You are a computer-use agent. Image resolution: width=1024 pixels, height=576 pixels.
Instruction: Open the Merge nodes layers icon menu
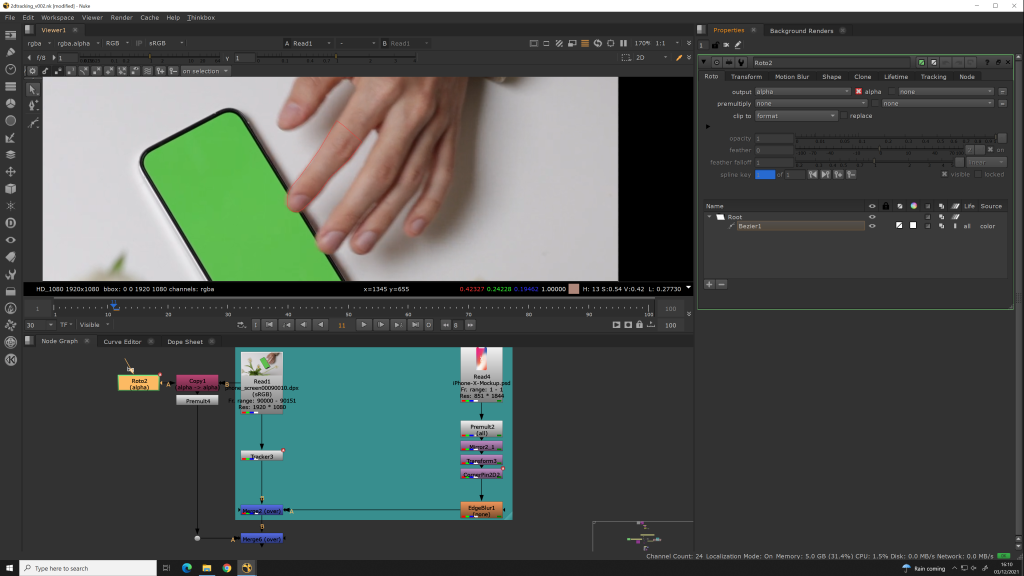[10, 155]
